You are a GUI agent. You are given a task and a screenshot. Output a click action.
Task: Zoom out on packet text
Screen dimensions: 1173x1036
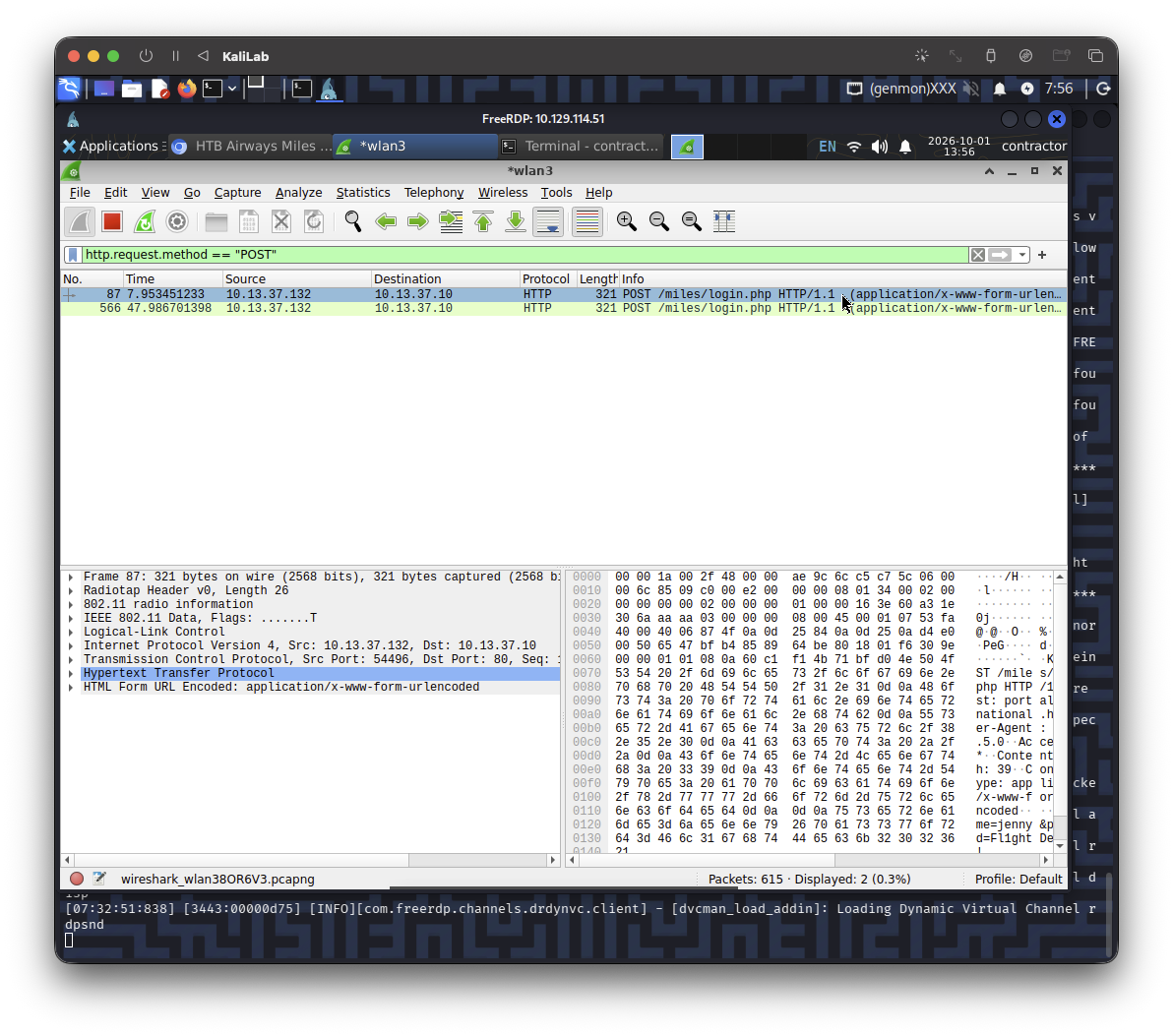click(659, 221)
